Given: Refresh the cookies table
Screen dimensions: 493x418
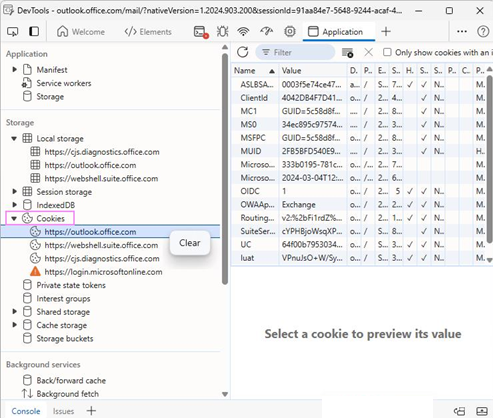Looking at the screenshot, I should [x=243, y=52].
